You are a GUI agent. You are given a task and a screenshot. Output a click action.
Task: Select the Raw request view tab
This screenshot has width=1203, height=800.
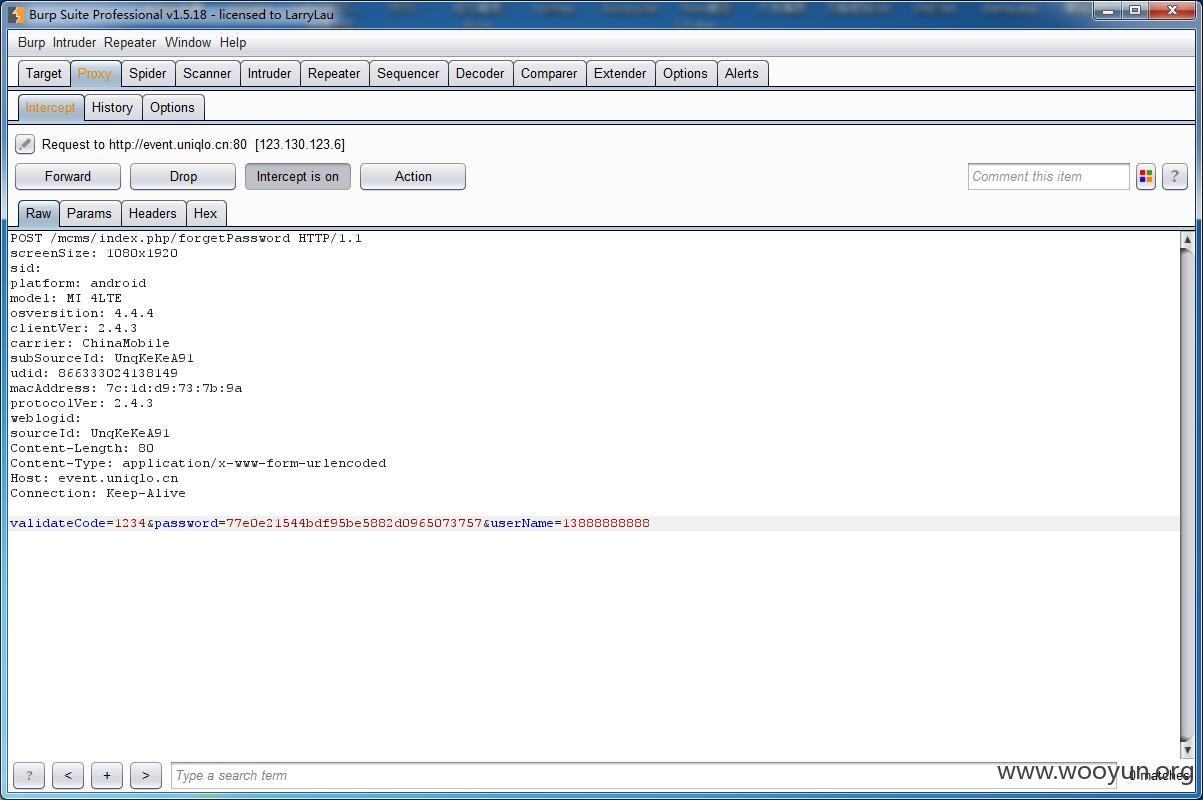click(39, 214)
